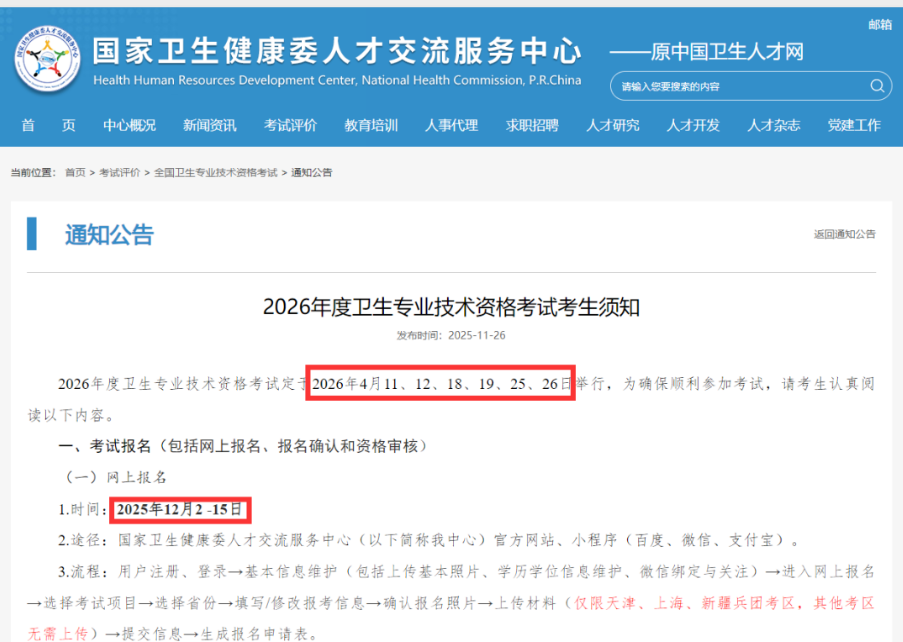Open the 求职招聘 recruitment menu item
Screen dimensions: 903x642
pos(531,126)
